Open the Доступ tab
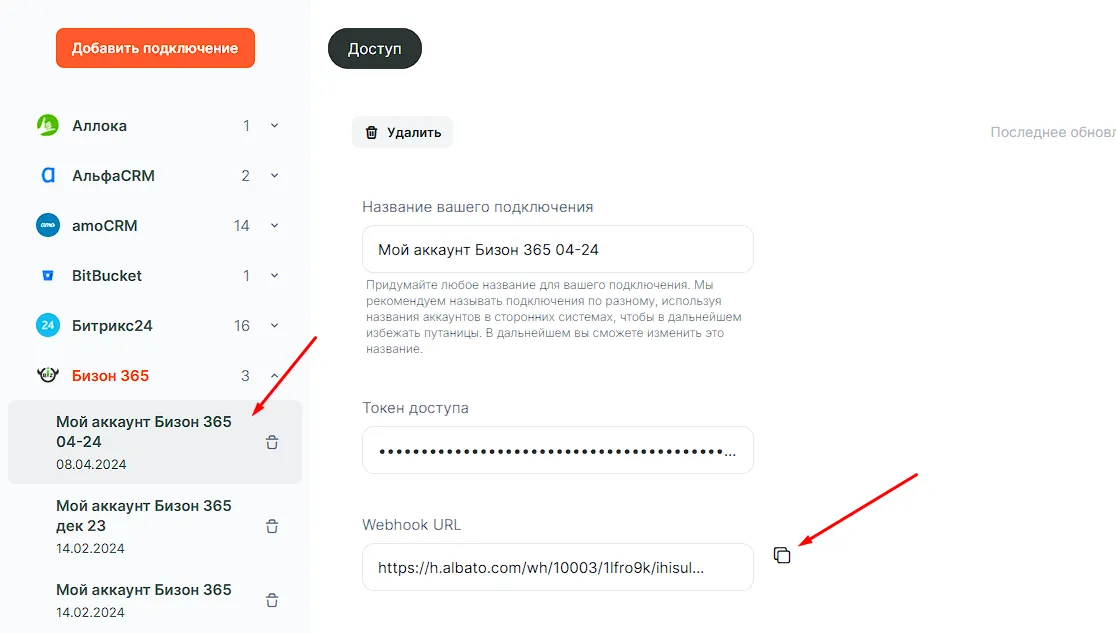1116x633 pixels. (374, 49)
